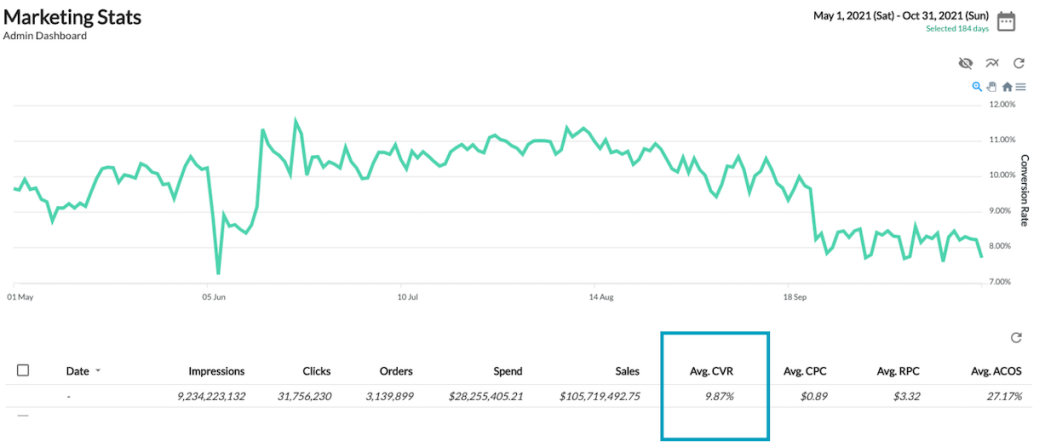1046x448 pixels.
Task: Refresh the table with reload icon
Action: [x=1017, y=339]
